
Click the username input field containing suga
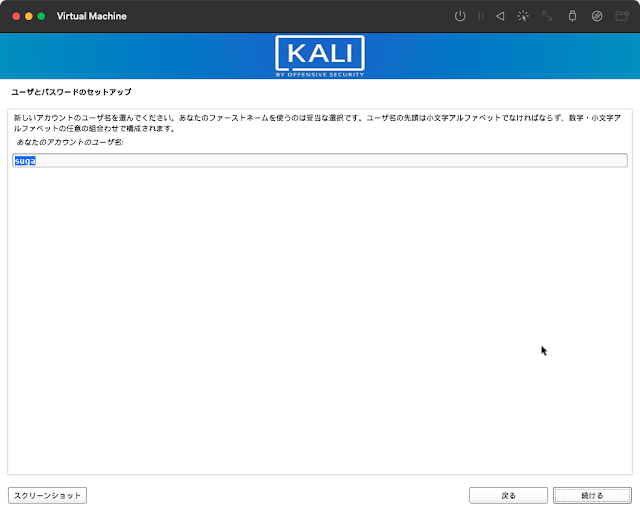pyautogui.click(x=320, y=160)
